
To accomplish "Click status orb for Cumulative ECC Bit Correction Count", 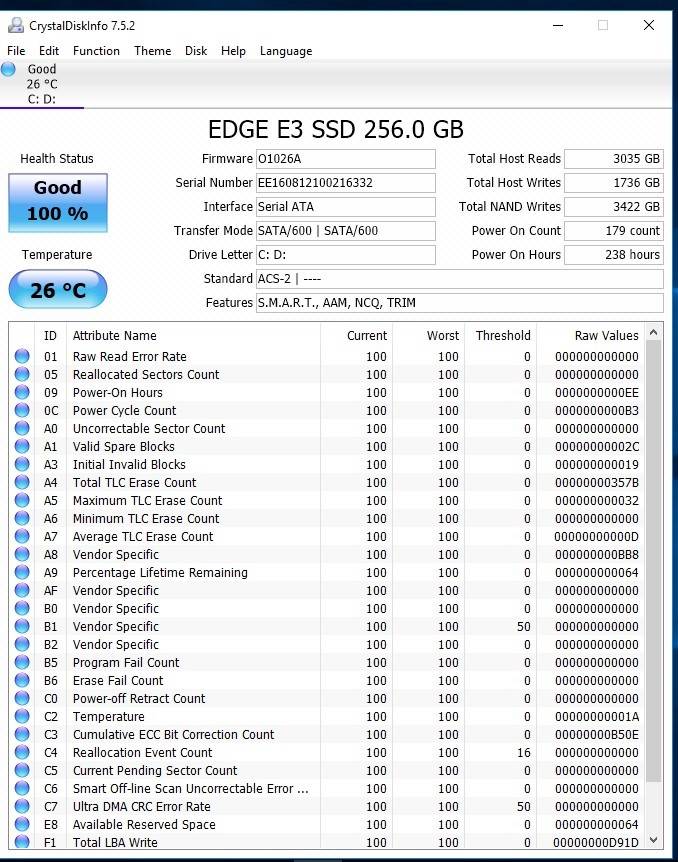I will pyautogui.click(x=22, y=734).
